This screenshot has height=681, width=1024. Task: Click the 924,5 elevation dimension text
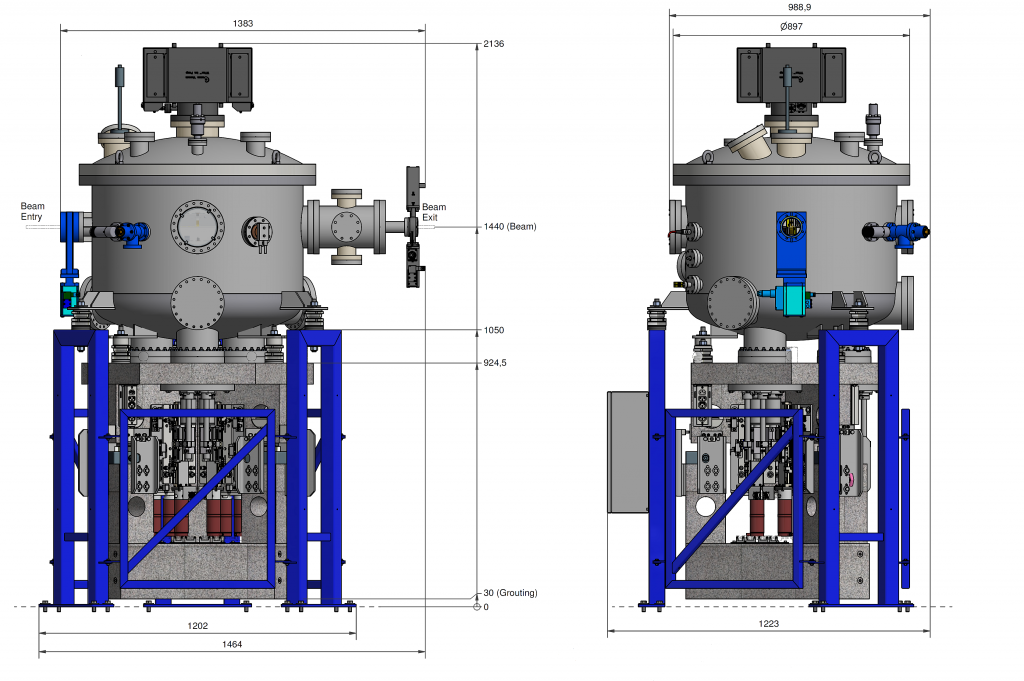click(x=494, y=363)
